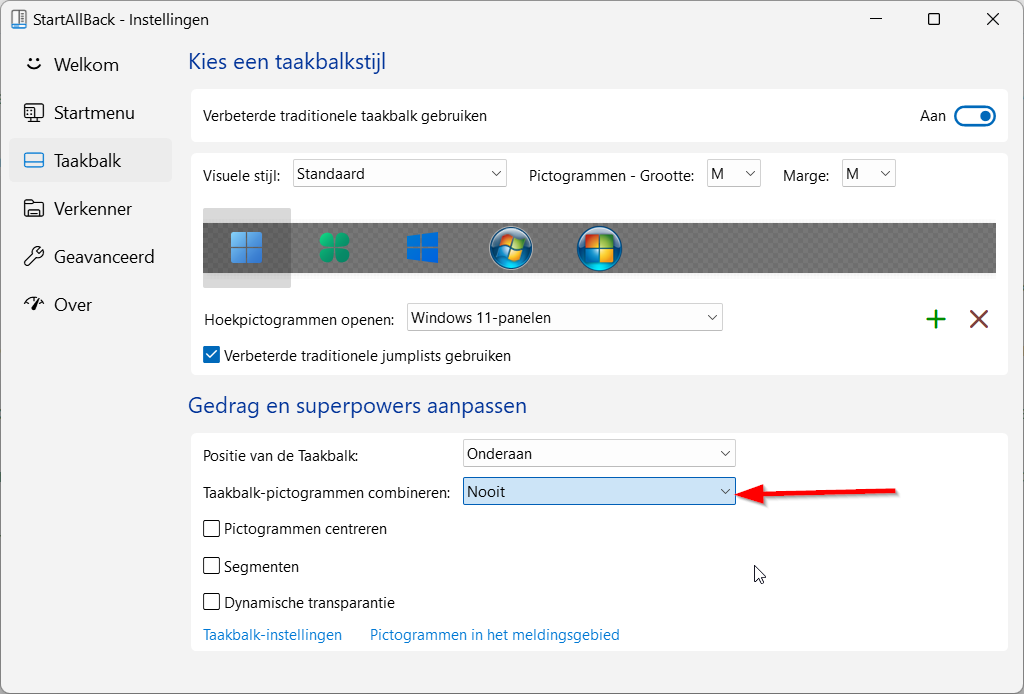Open 'Pictogrammen in het meldingsgebied' link

(494, 635)
